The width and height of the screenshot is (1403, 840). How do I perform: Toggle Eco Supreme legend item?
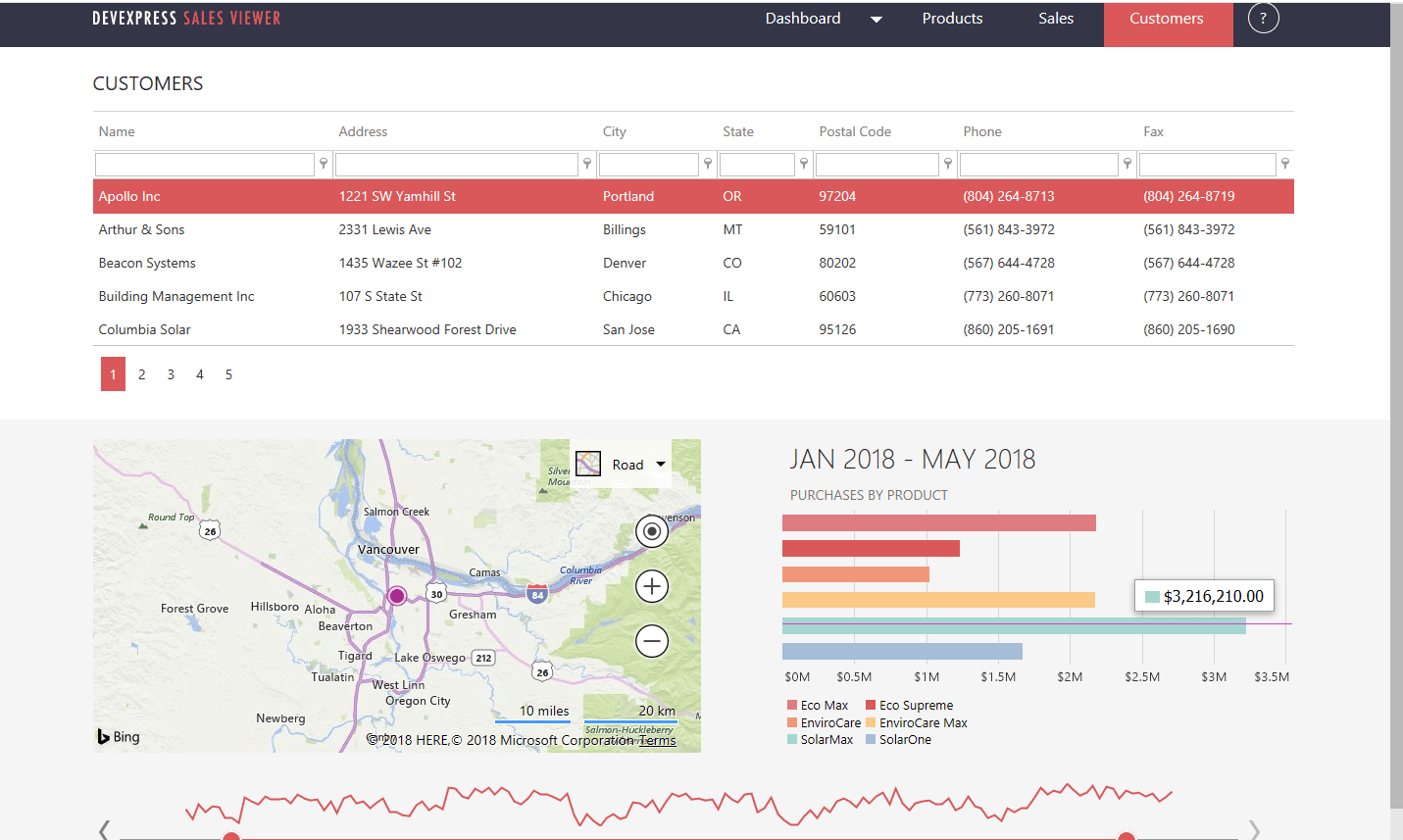tap(909, 705)
